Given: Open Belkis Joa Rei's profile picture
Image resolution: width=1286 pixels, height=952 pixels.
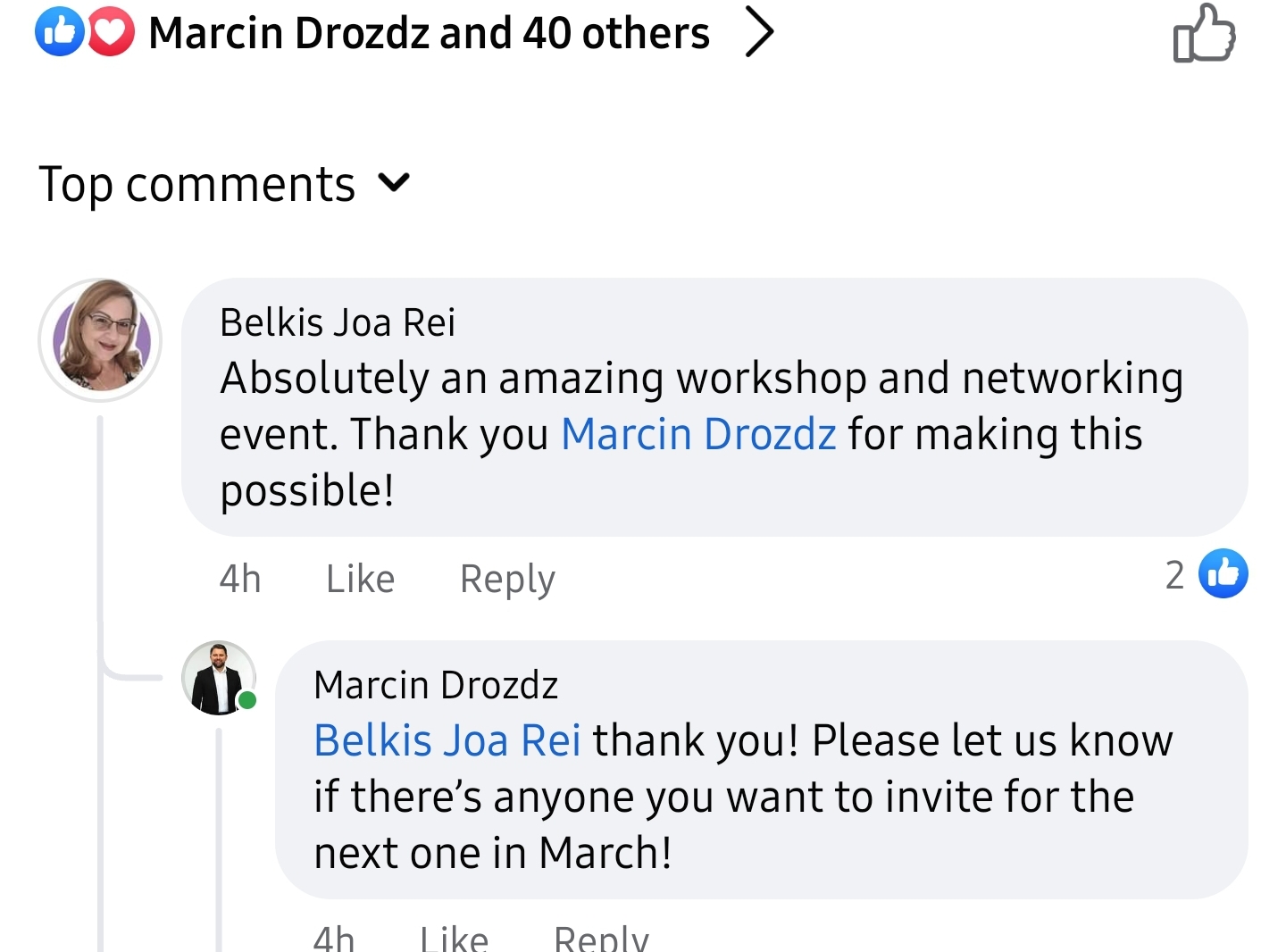Looking at the screenshot, I should (100, 339).
